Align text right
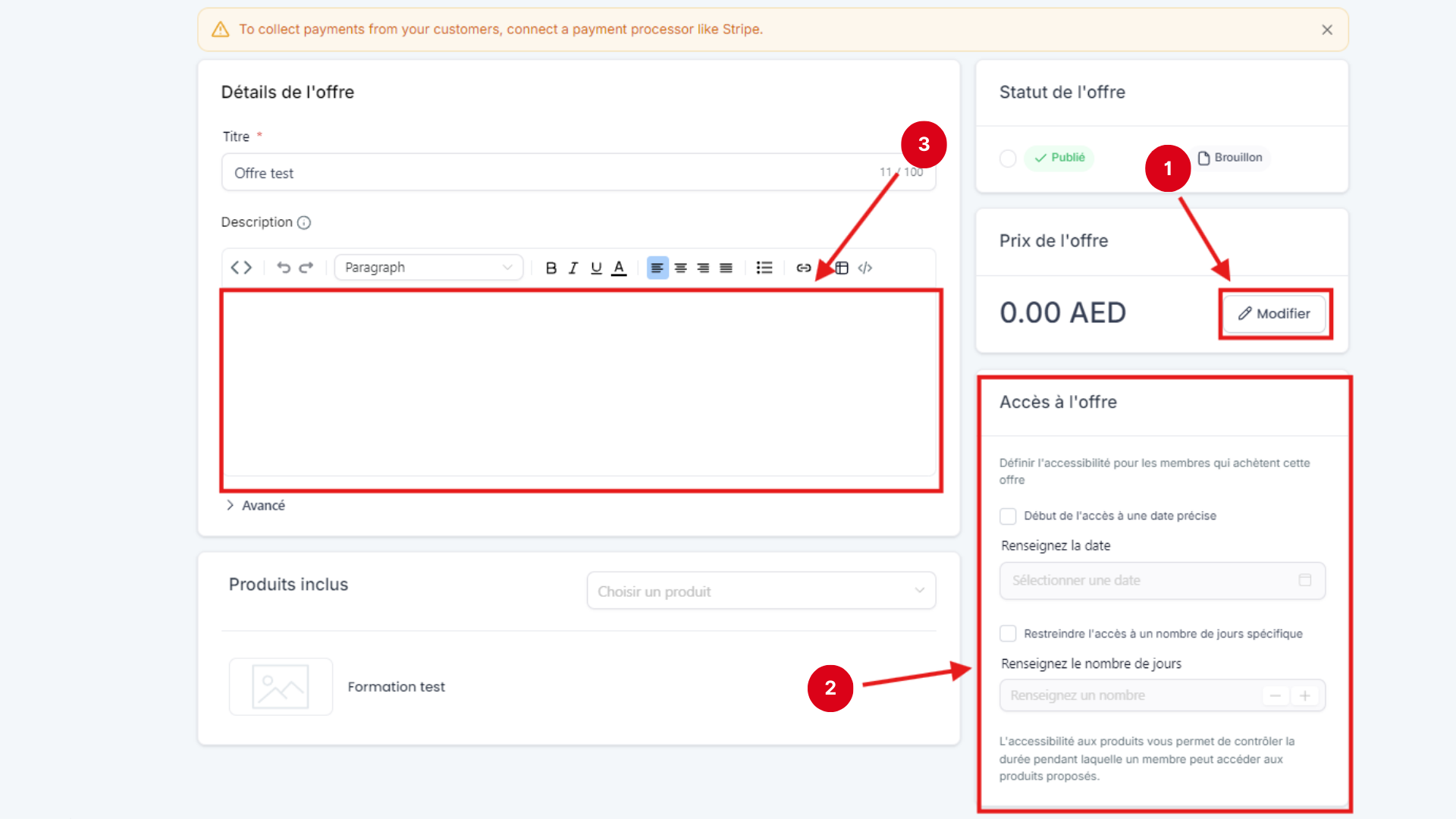This screenshot has width=1456, height=819. point(704,268)
